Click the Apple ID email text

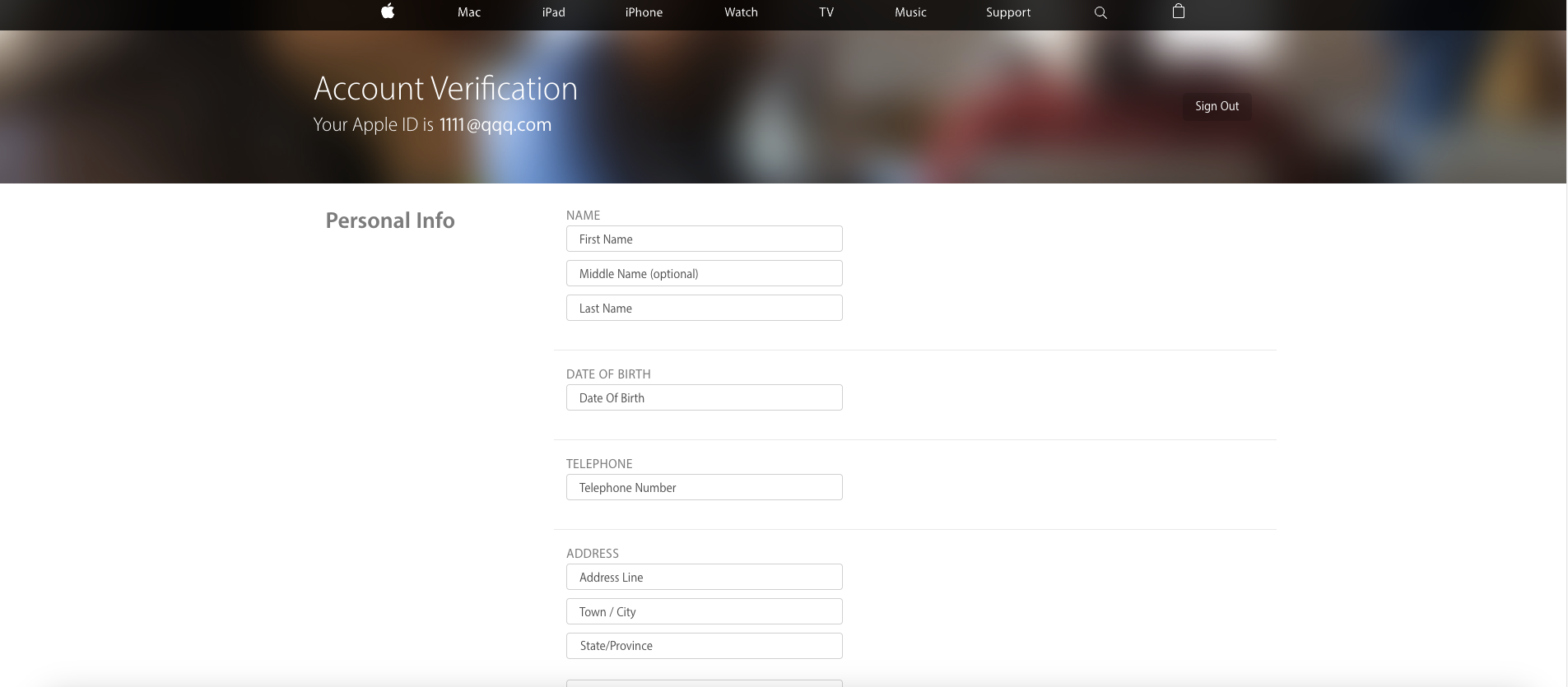pyautogui.click(x=495, y=125)
